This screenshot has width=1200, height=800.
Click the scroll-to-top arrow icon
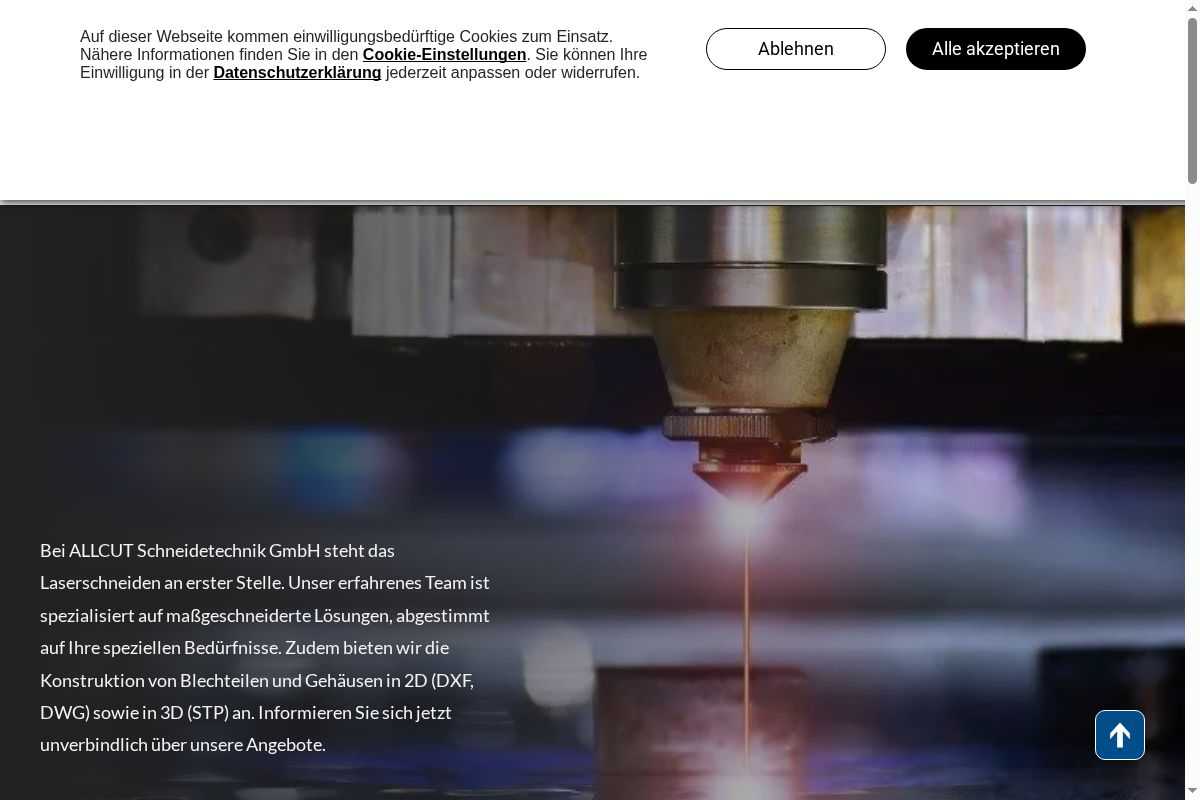tap(1119, 735)
